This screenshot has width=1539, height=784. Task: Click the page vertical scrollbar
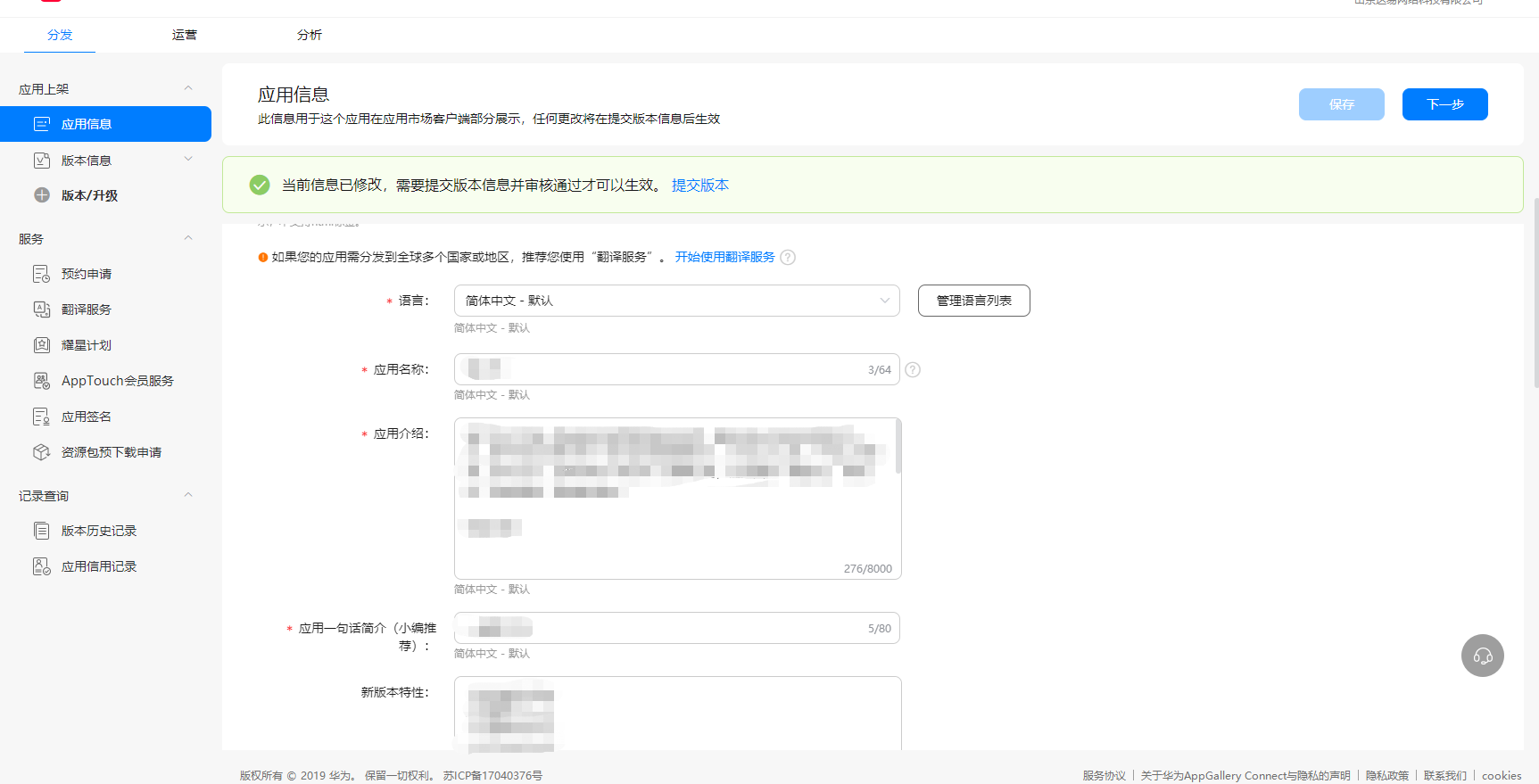point(1535,293)
